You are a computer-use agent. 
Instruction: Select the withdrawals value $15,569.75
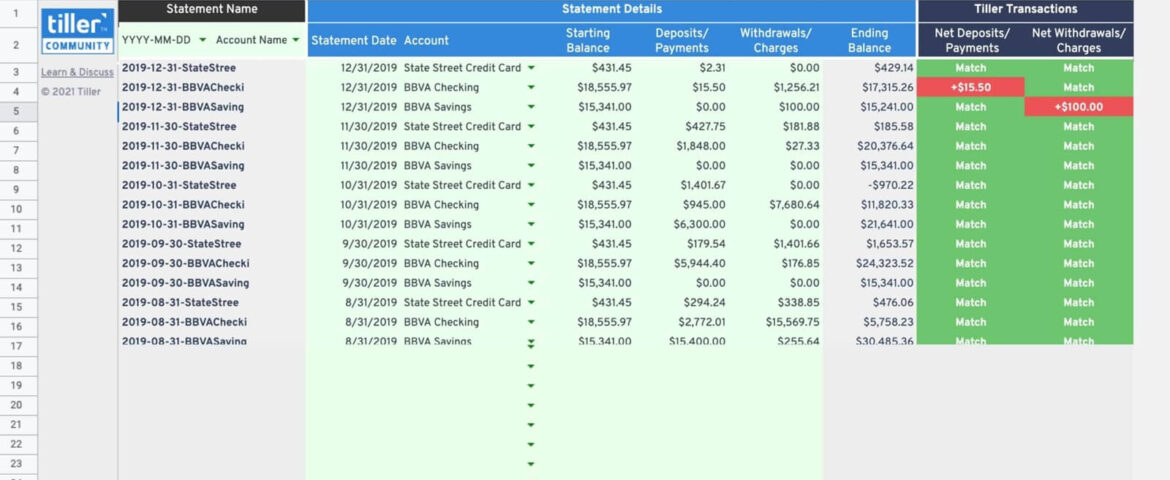792,322
